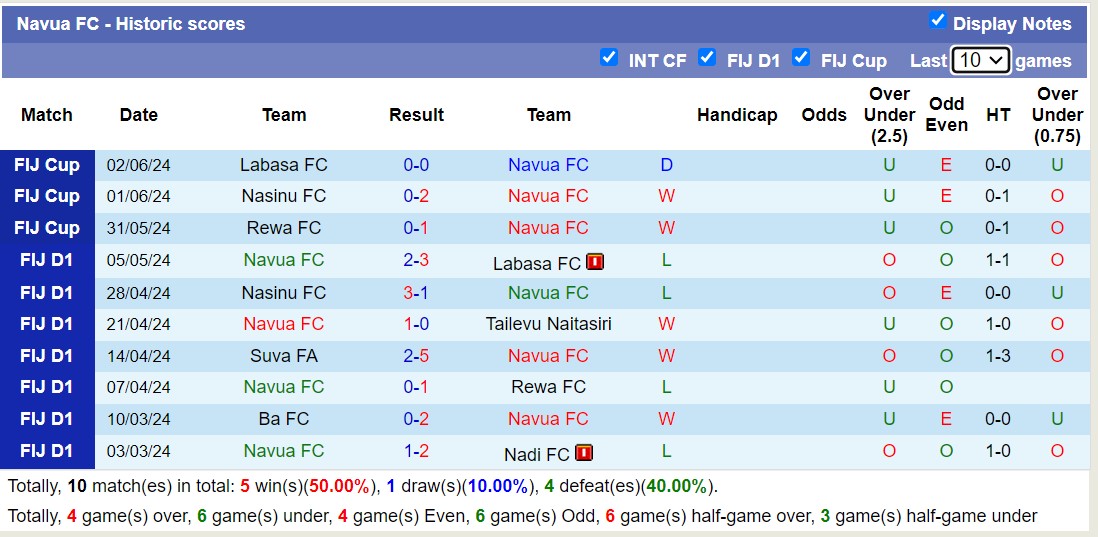Image resolution: width=1098 pixels, height=537 pixels.
Task: Click the FIJ Cup label on 02/06/24 row
Action: [47, 165]
